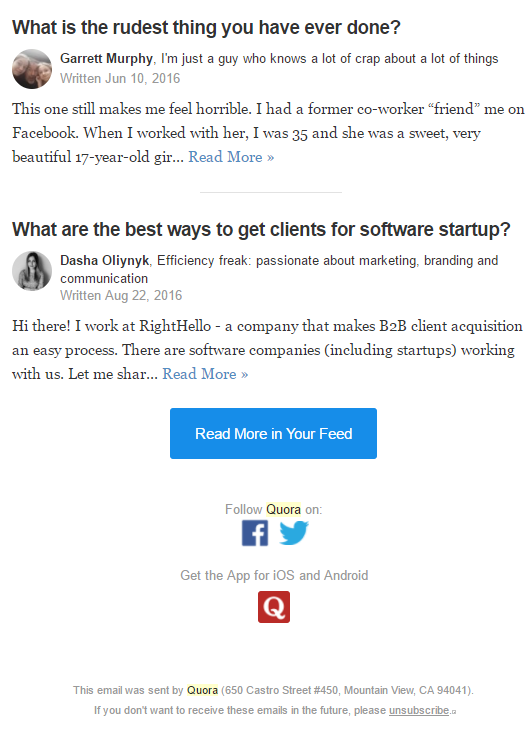Open Dasha Oliynyk's avatar photo
Image resolution: width=532 pixels, height=749 pixels.
32,271
